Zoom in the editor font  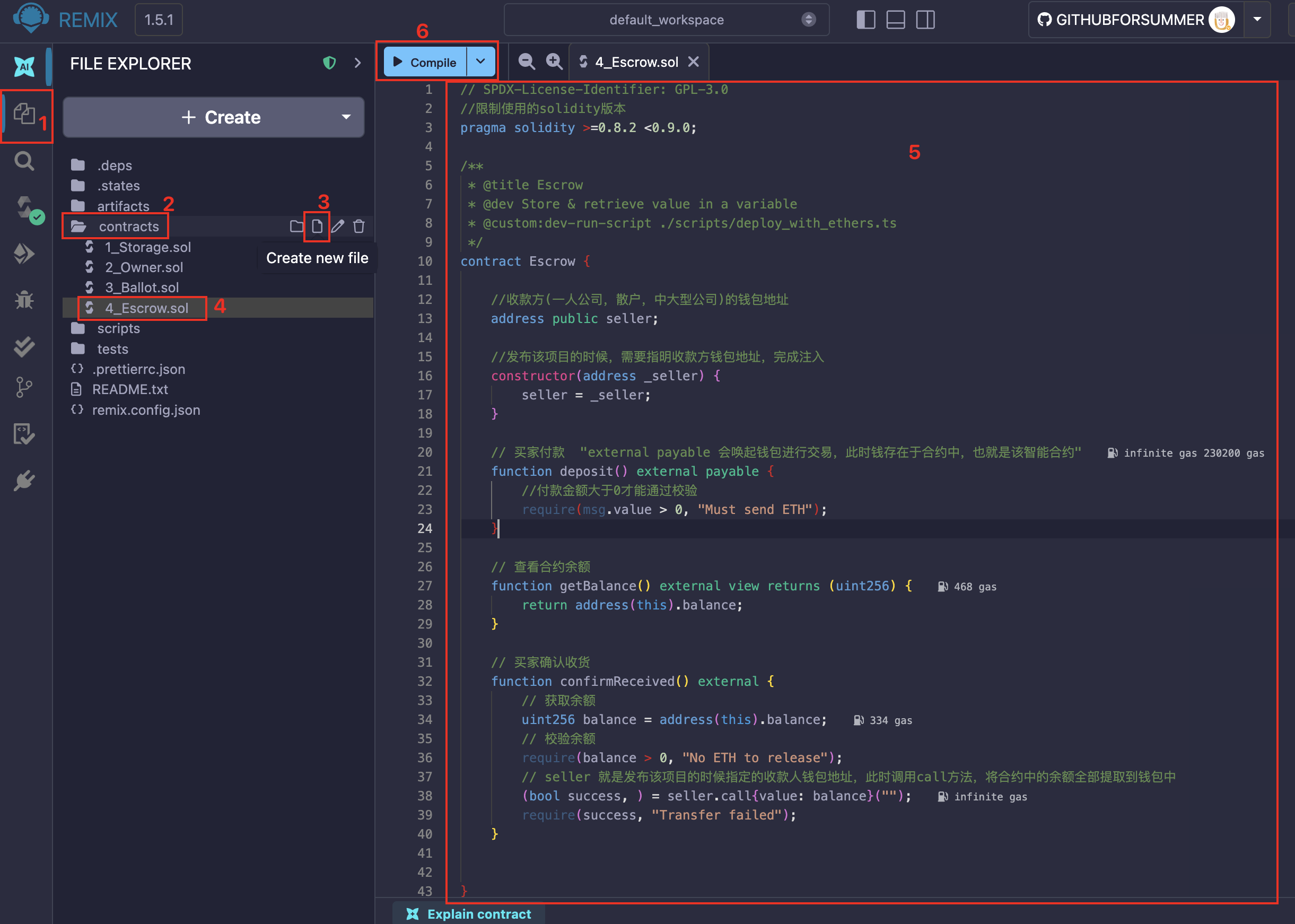(554, 62)
